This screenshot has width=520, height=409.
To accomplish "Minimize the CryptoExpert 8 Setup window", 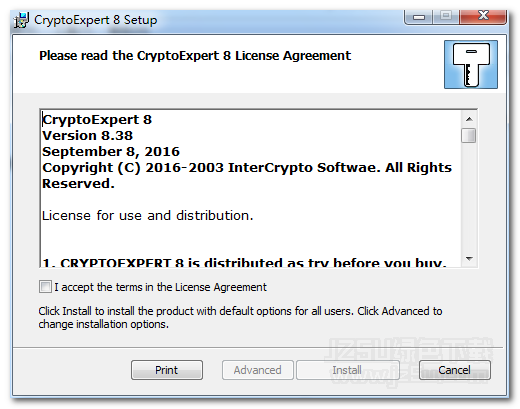I will [x=419, y=17].
